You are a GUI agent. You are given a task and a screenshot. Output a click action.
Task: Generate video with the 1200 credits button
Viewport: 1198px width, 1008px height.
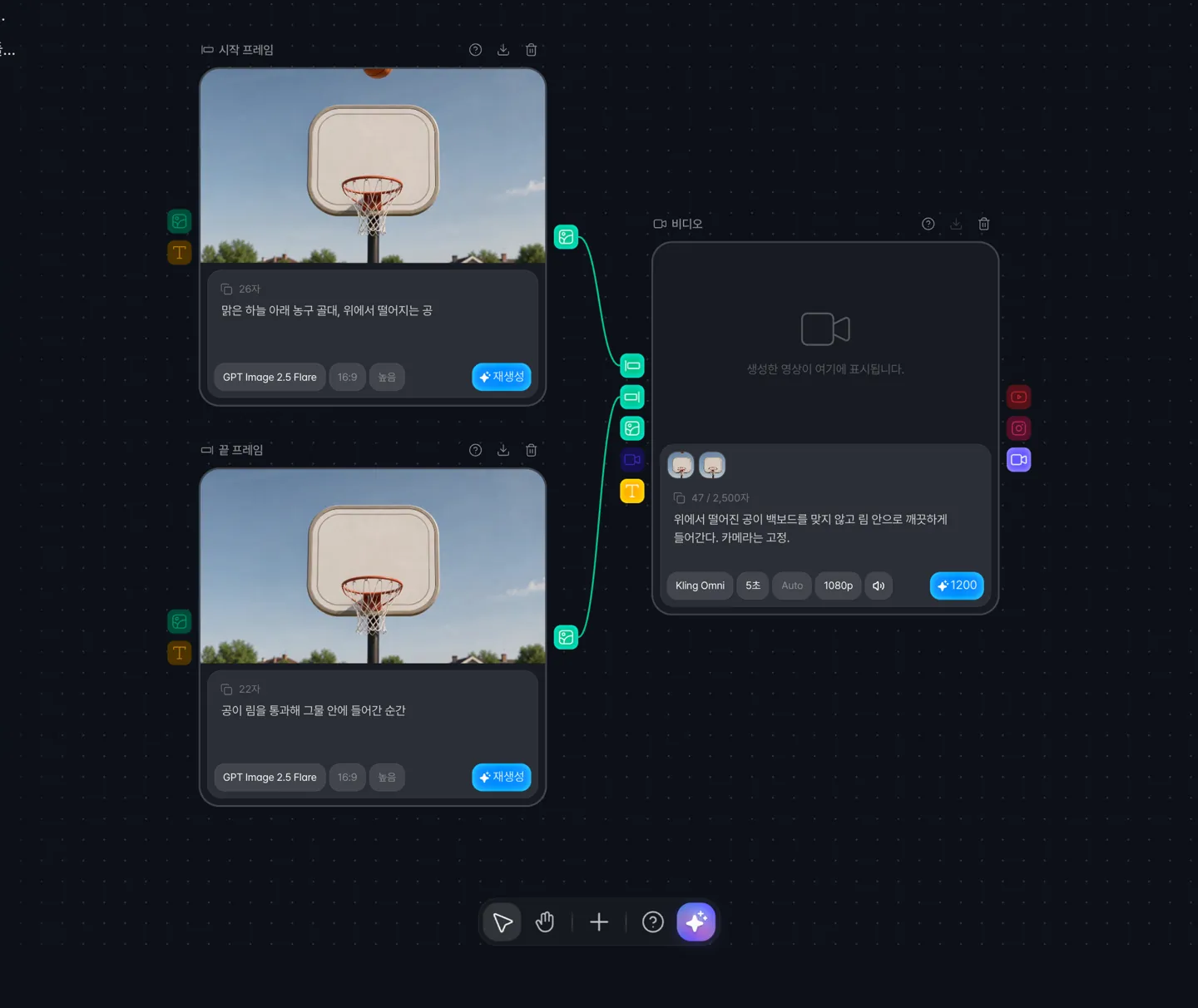point(957,586)
